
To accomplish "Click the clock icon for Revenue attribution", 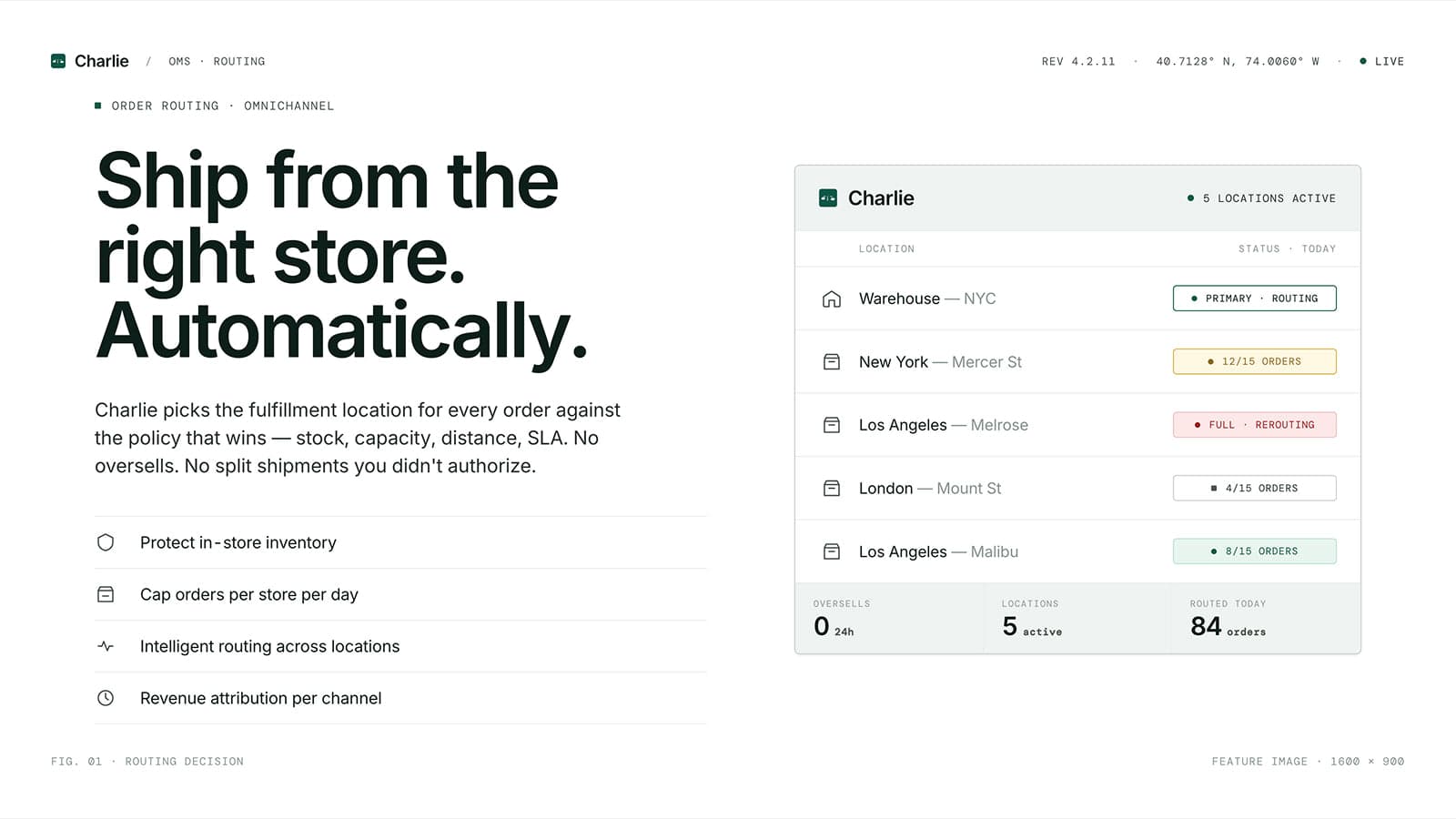I will coord(106,698).
